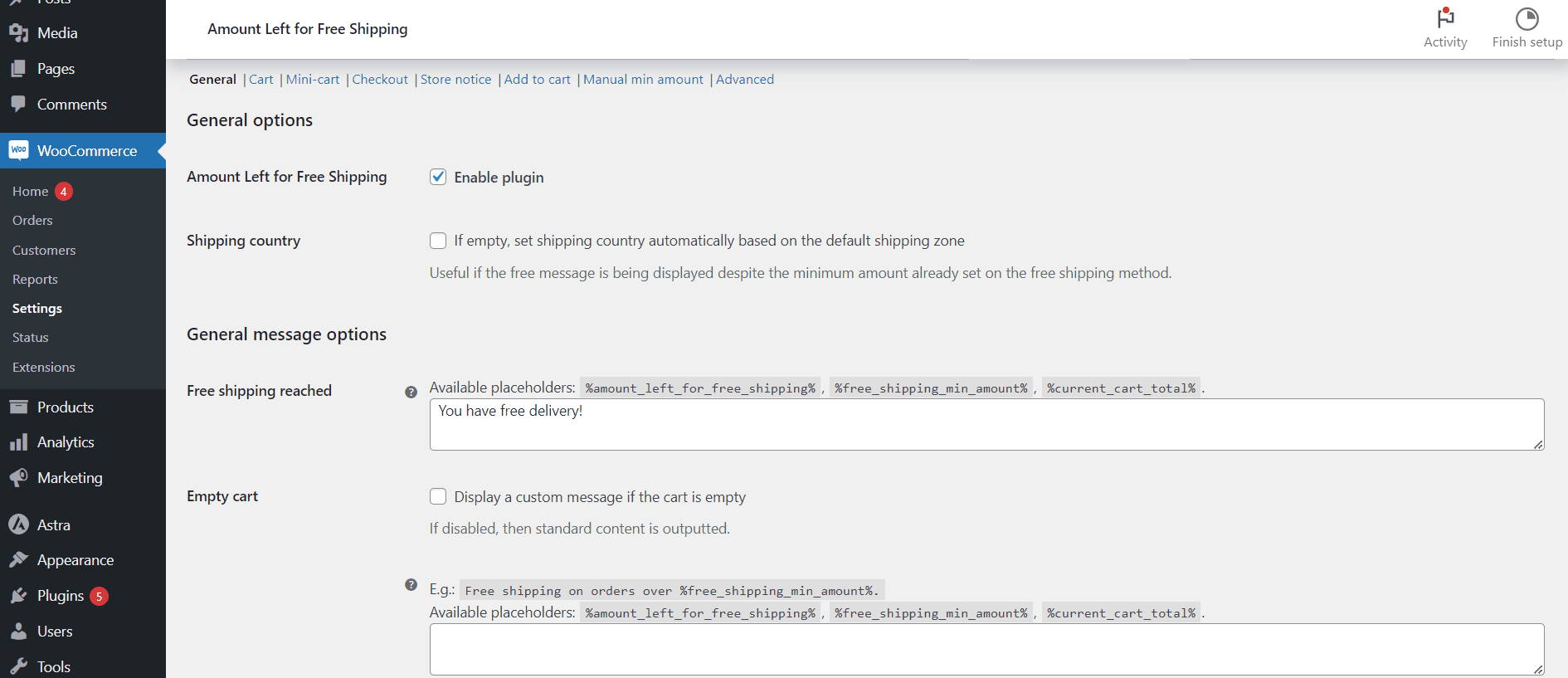
Task: Open WooCommerce Settings submenu item
Action: coord(37,308)
